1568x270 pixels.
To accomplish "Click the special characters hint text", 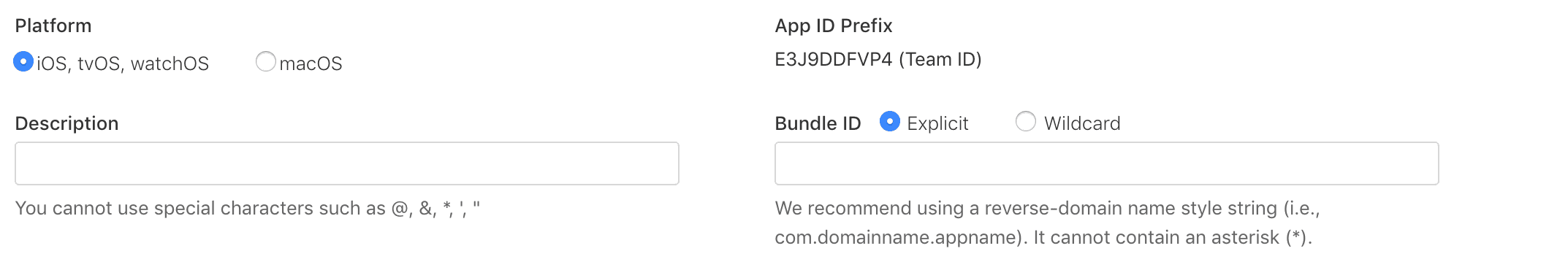I will (x=248, y=209).
